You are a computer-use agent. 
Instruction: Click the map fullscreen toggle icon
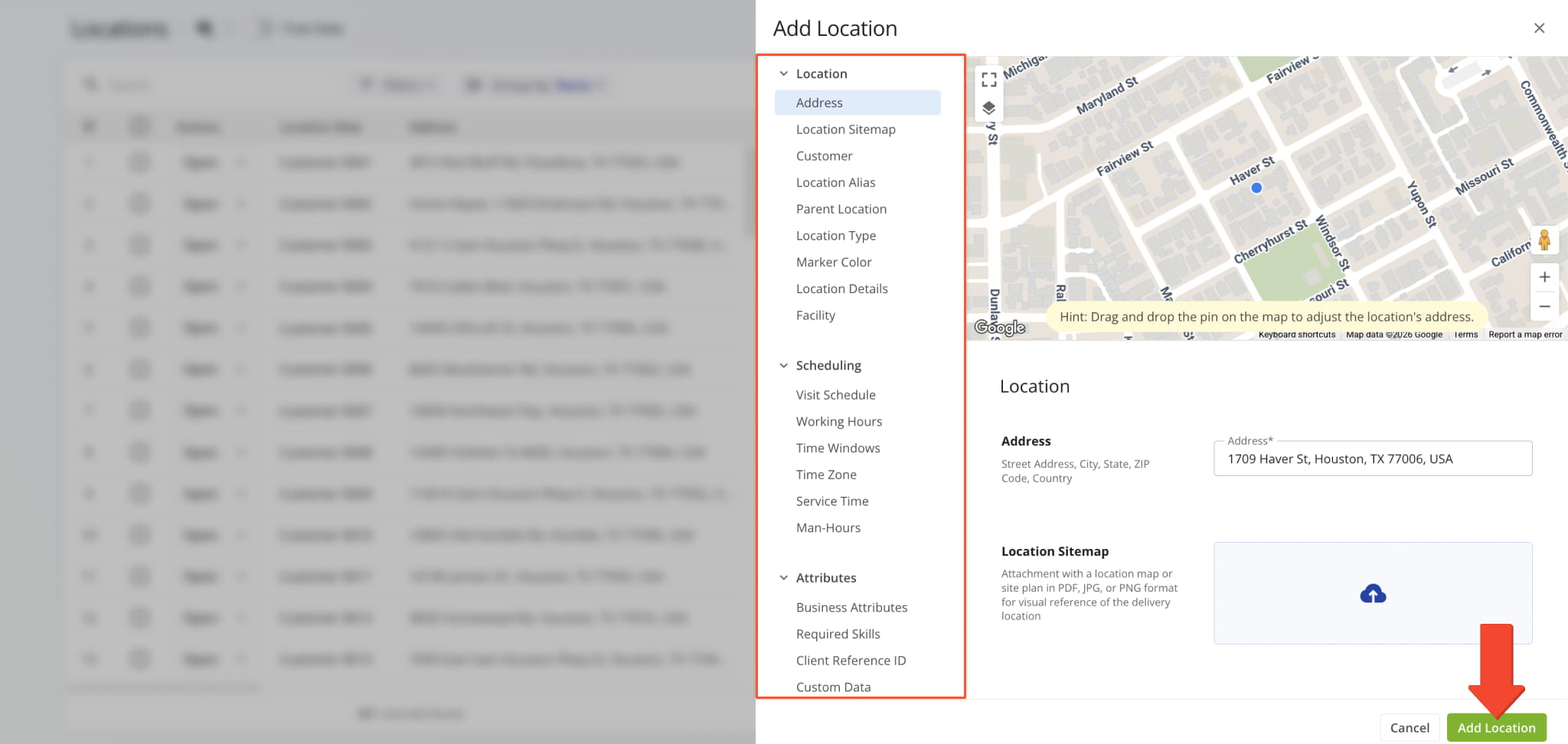(x=988, y=80)
